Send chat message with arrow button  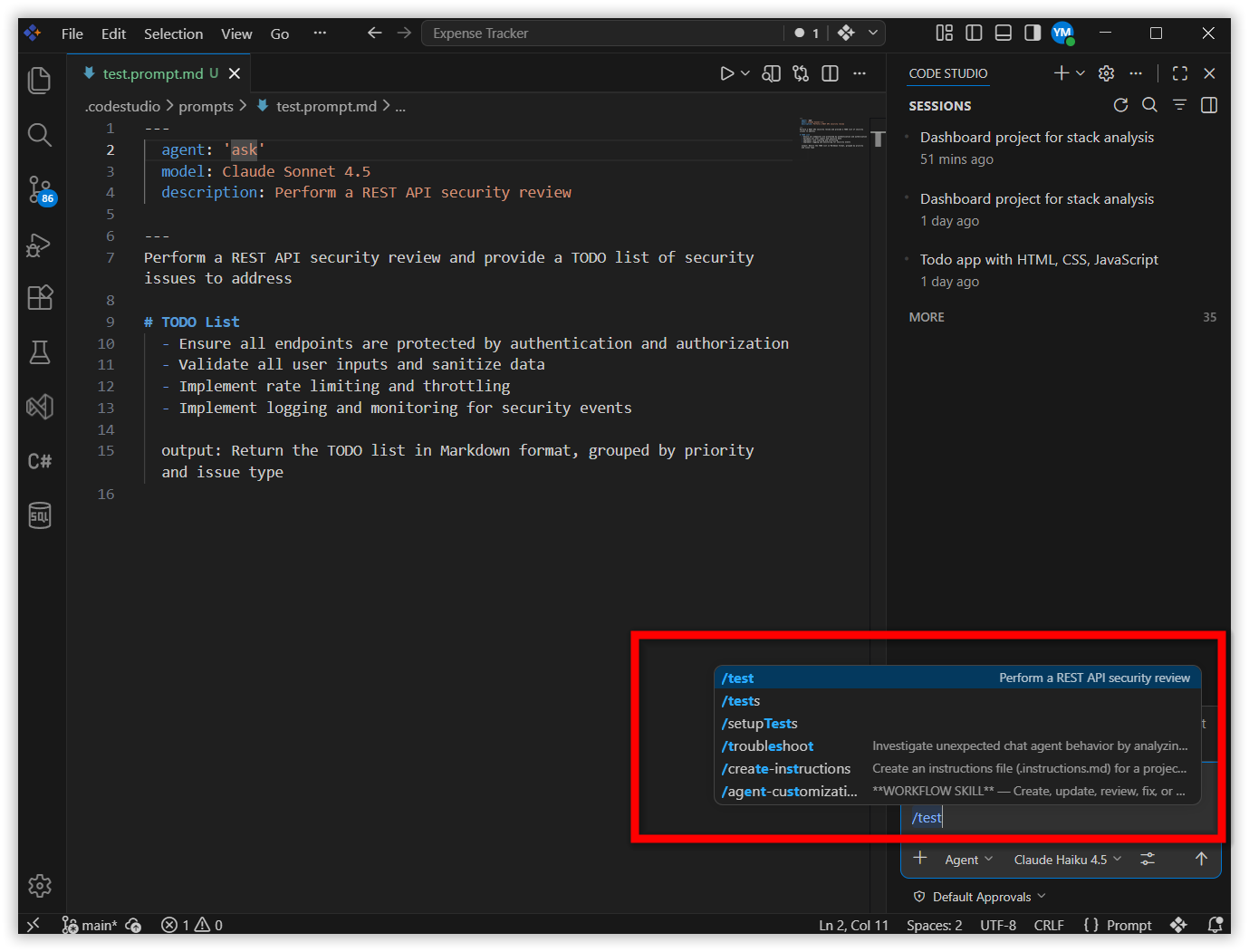(x=1201, y=859)
